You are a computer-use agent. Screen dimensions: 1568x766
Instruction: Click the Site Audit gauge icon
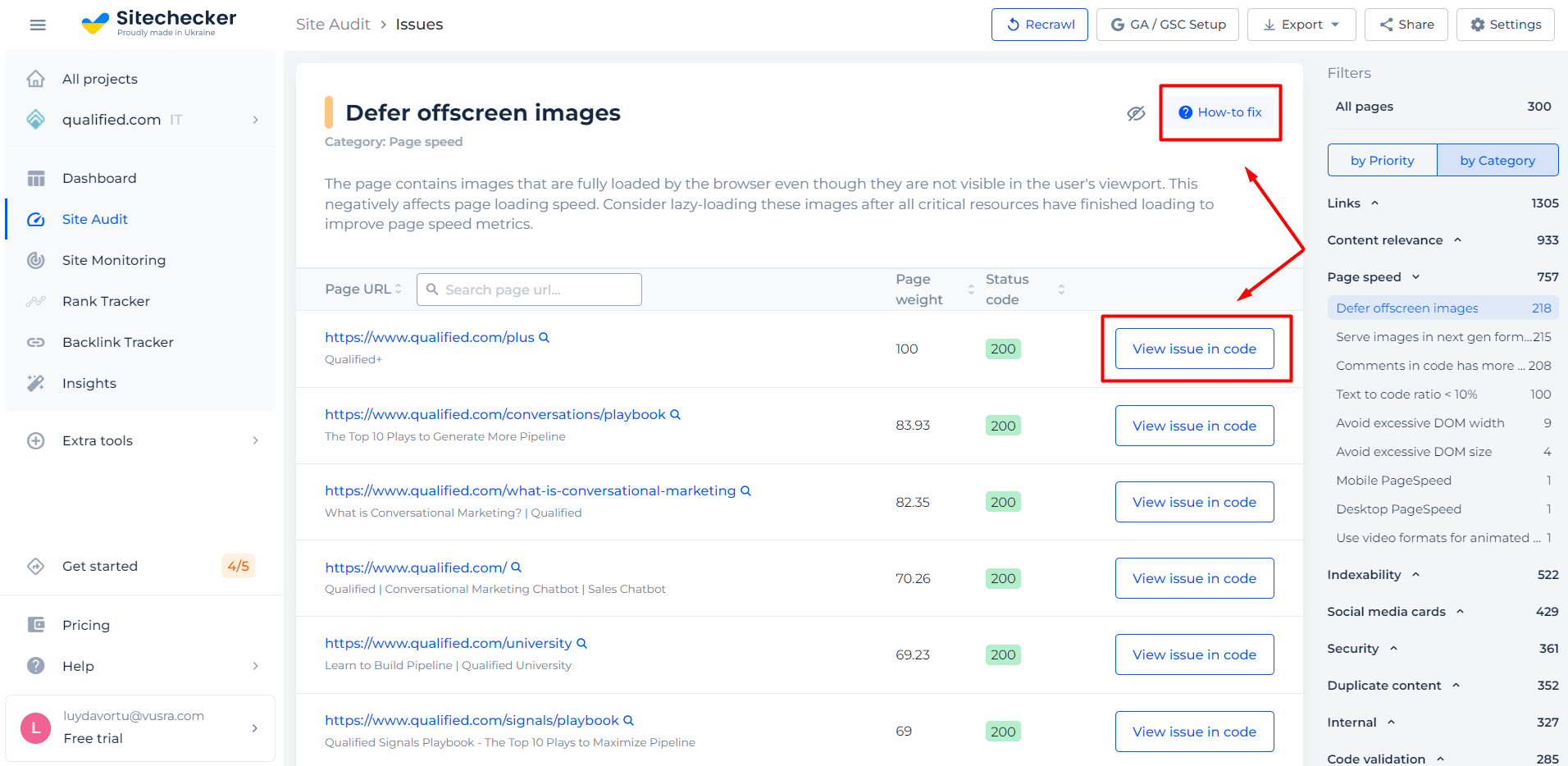(35, 219)
